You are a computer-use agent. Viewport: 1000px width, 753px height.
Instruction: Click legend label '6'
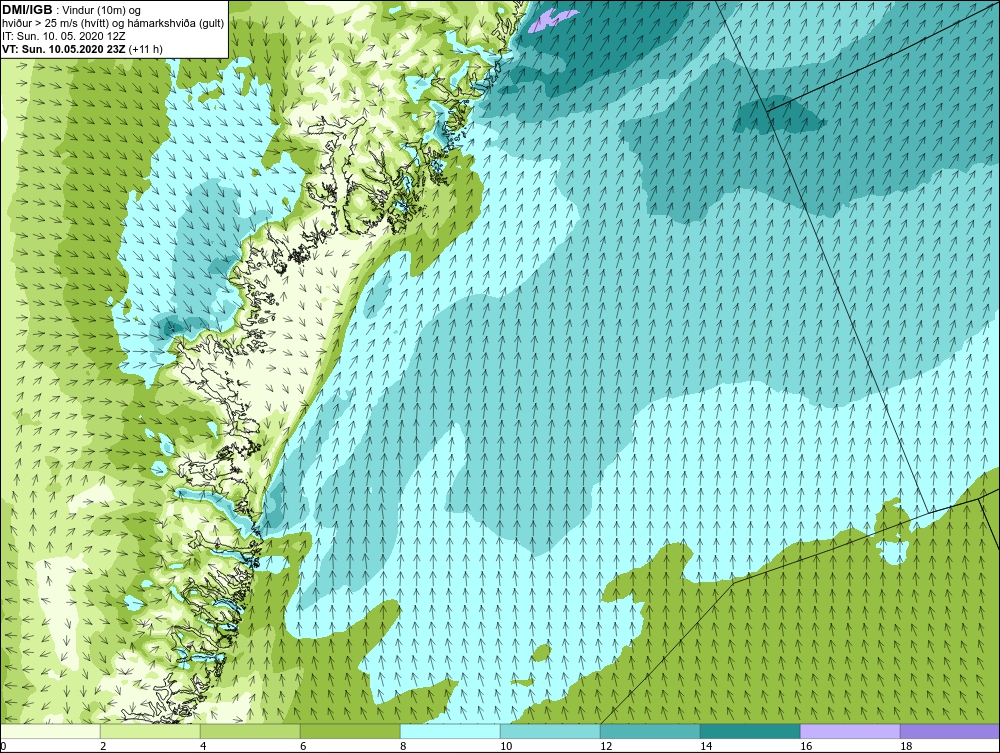pos(303,746)
